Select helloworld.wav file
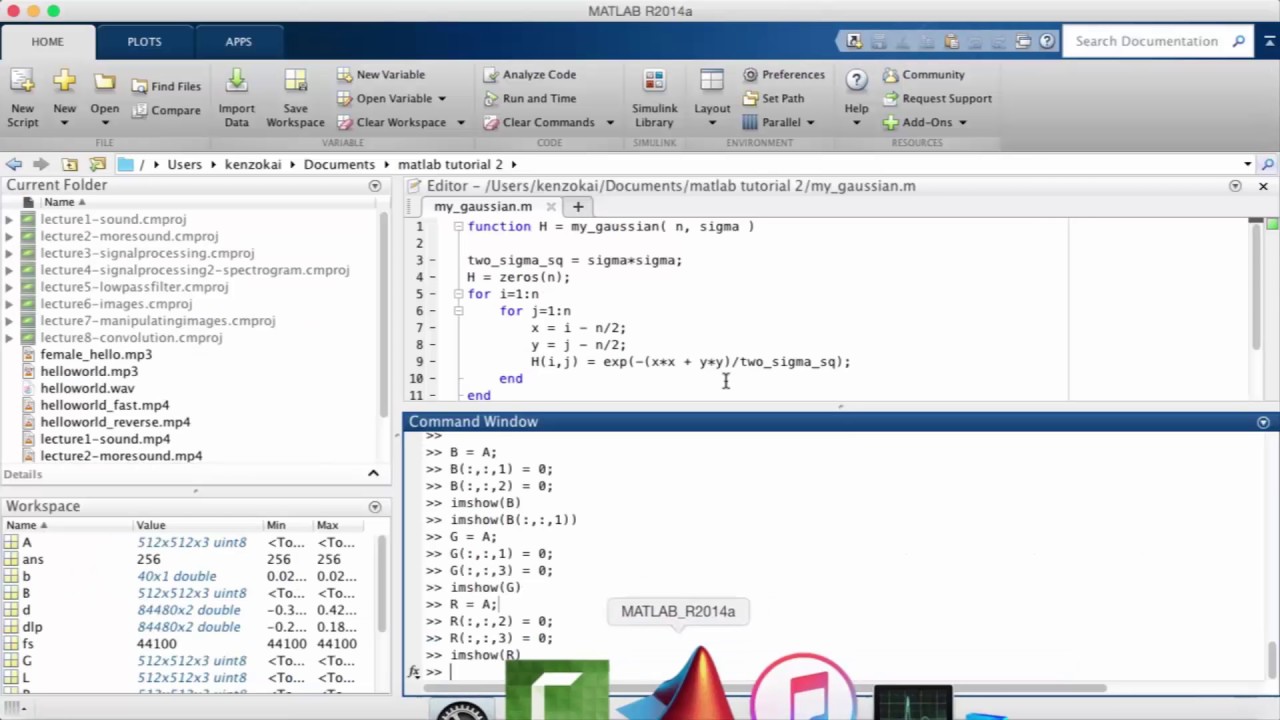The image size is (1280, 720). pyautogui.click(x=87, y=388)
